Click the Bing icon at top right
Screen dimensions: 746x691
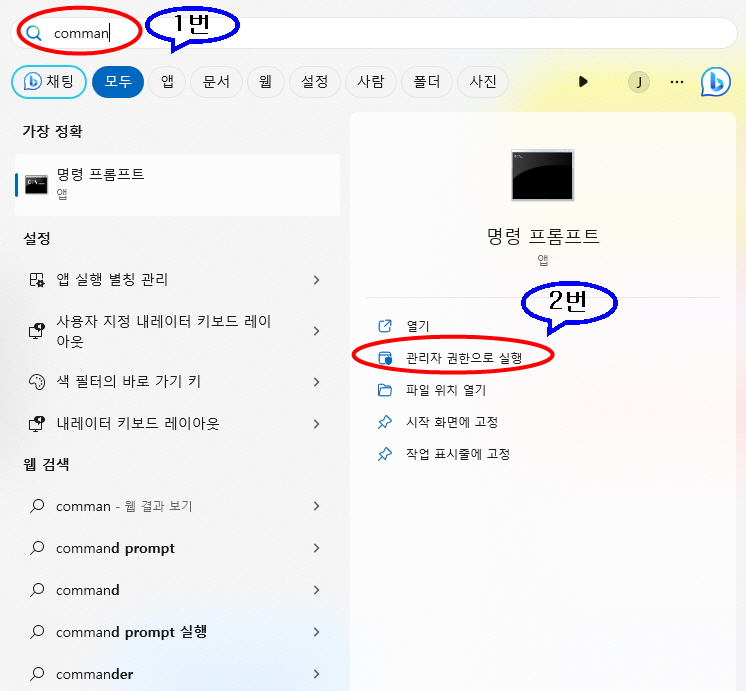click(x=716, y=82)
